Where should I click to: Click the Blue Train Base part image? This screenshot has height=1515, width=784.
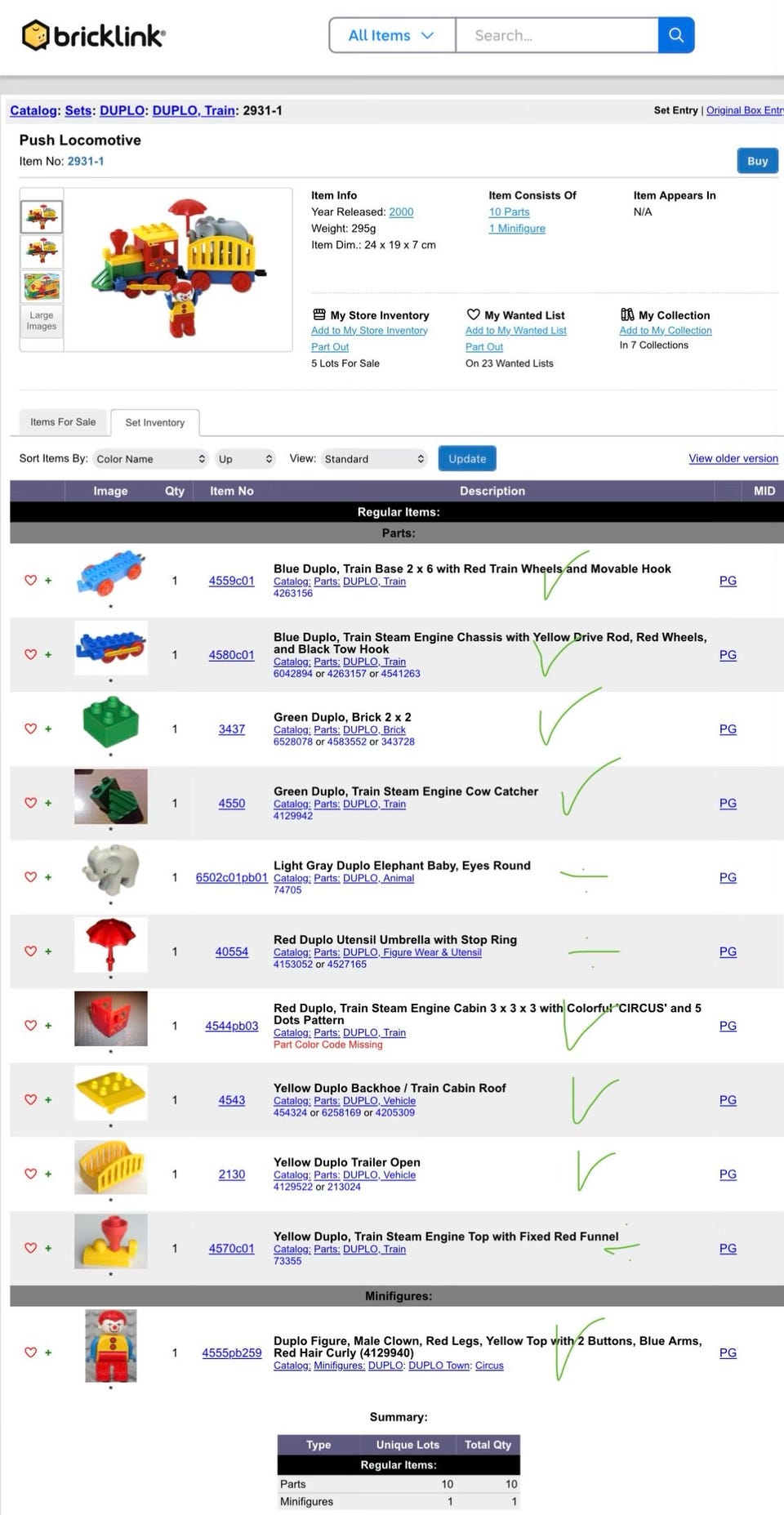[x=111, y=573]
